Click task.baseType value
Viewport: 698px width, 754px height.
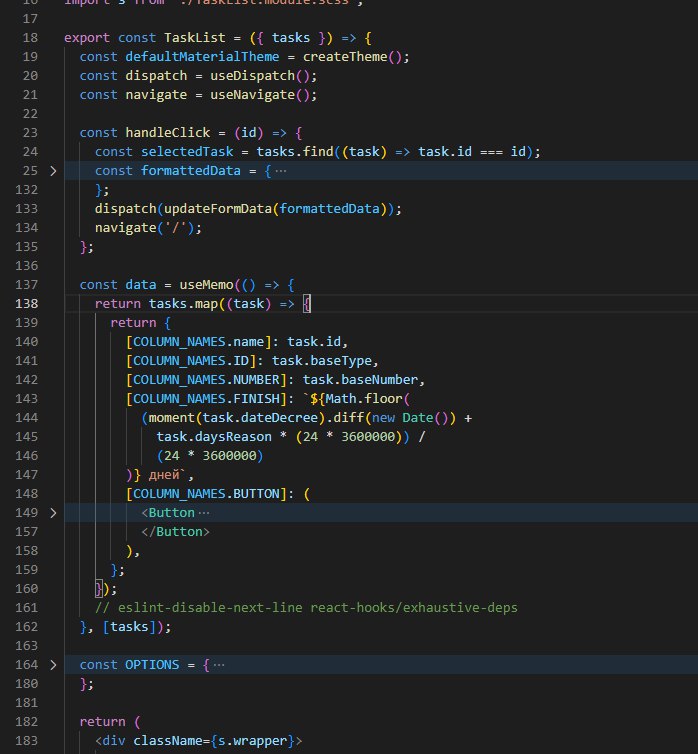pos(322,361)
